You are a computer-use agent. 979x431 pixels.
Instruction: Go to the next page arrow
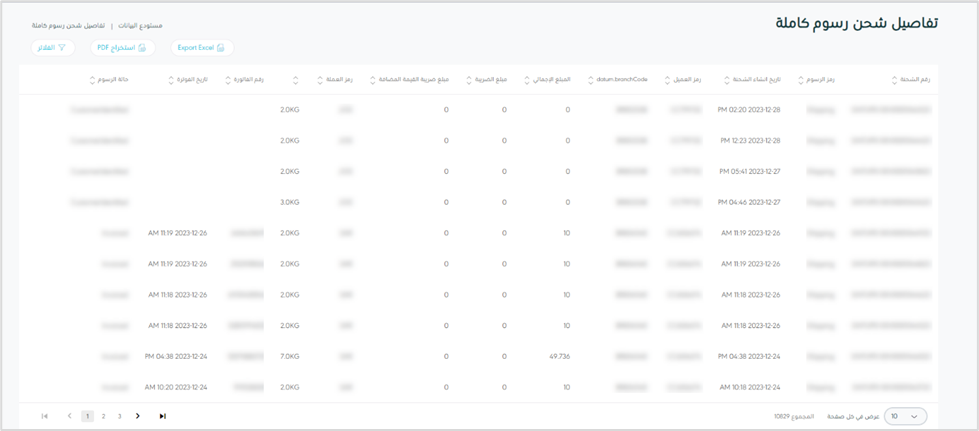tap(138, 416)
